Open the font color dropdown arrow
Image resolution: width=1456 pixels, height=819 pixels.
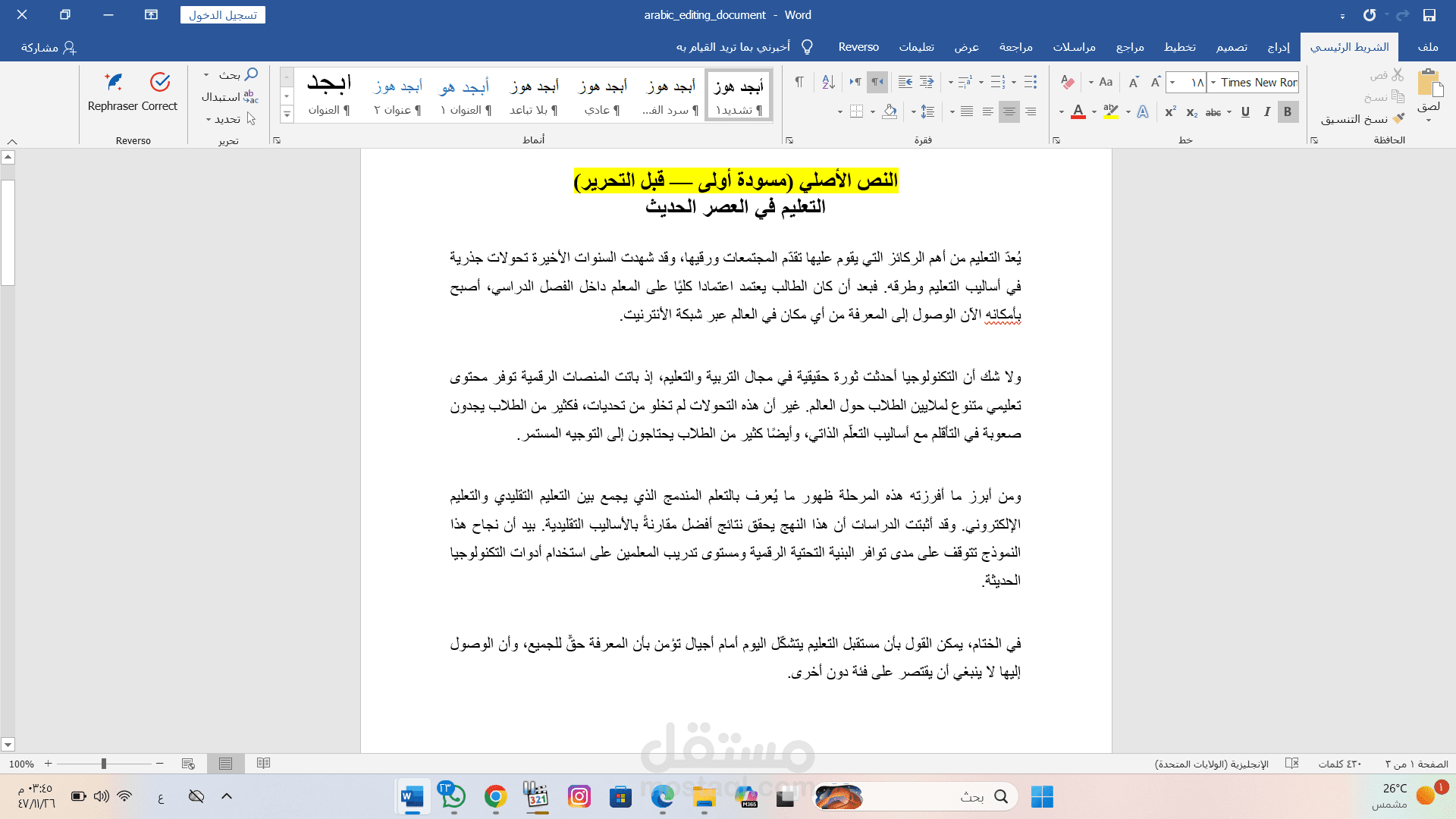[x=1061, y=112]
